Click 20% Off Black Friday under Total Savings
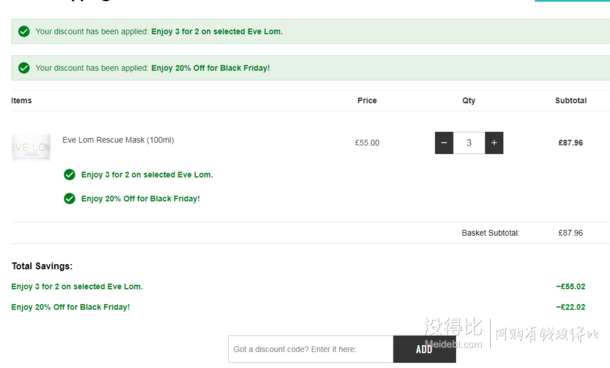 [x=70, y=307]
